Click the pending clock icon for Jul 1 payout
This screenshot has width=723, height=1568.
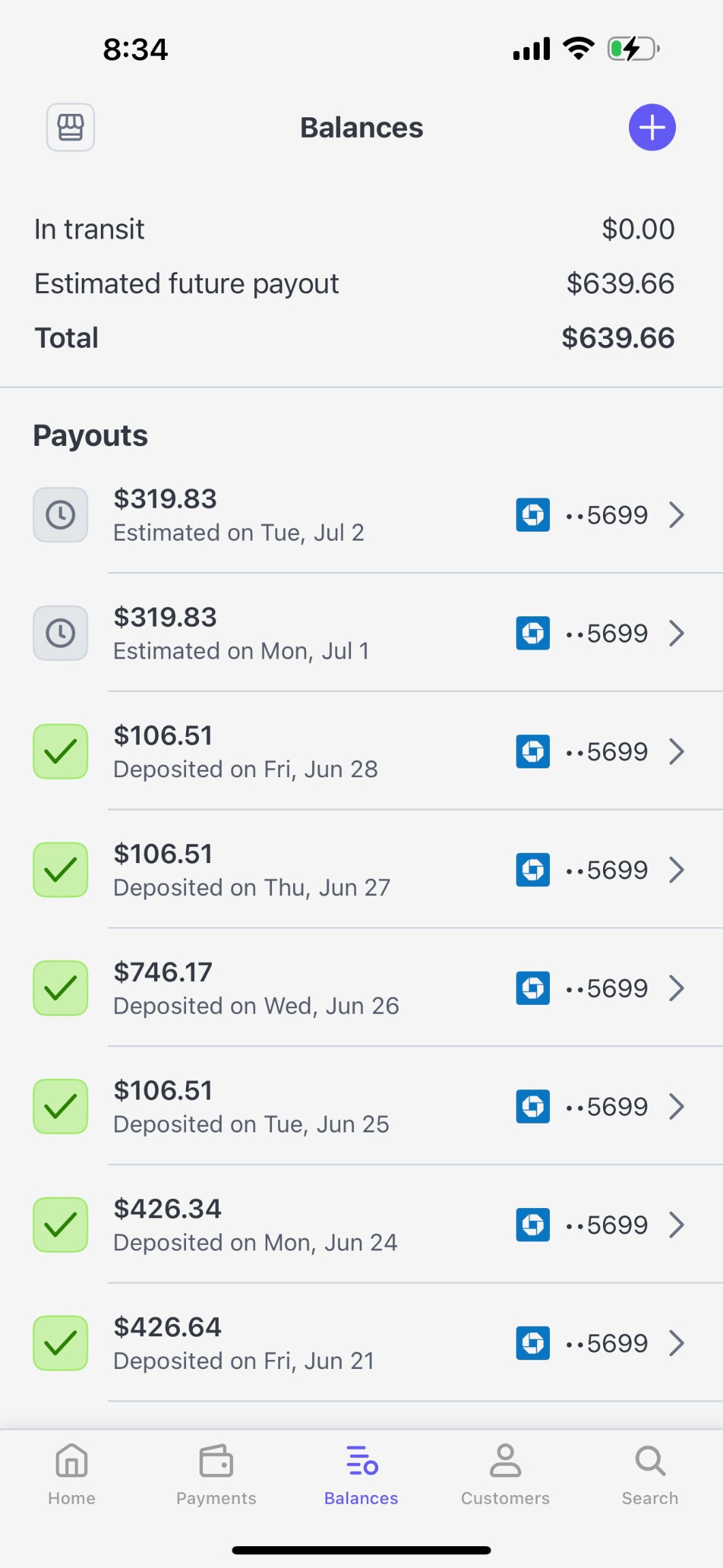[x=61, y=633]
